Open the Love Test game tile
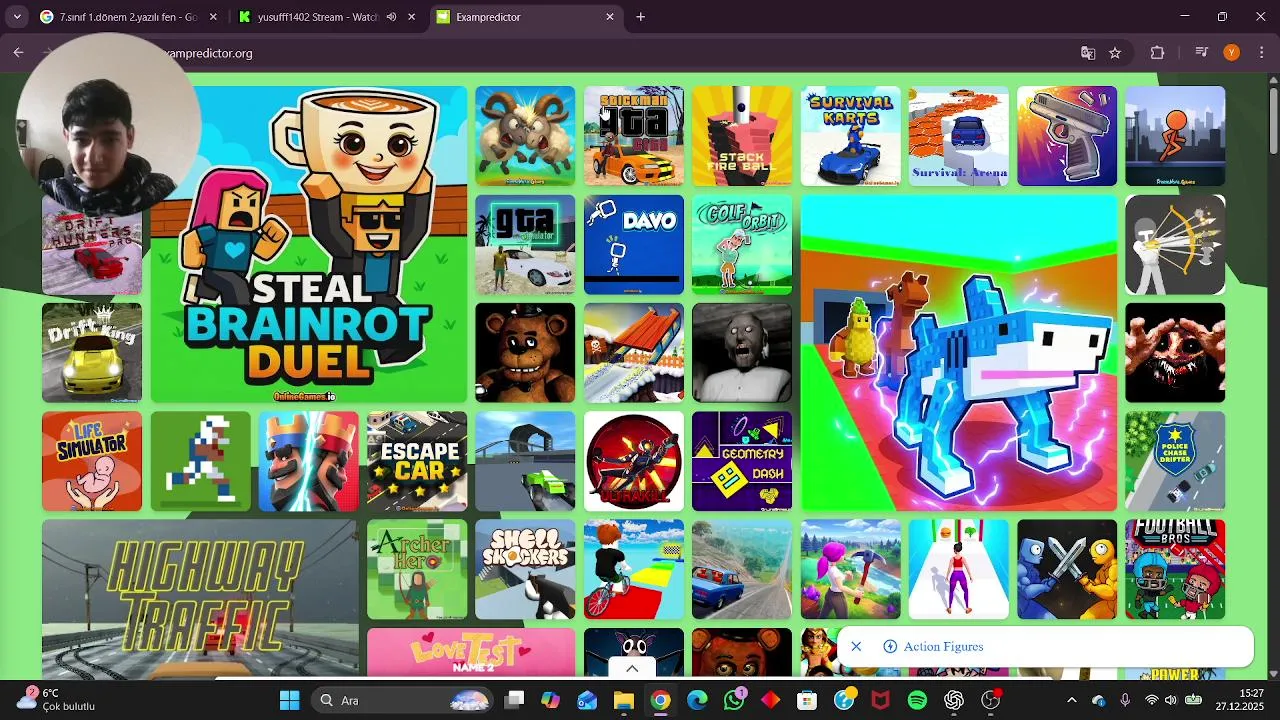The height and width of the screenshot is (720, 1280). [471, 653]
